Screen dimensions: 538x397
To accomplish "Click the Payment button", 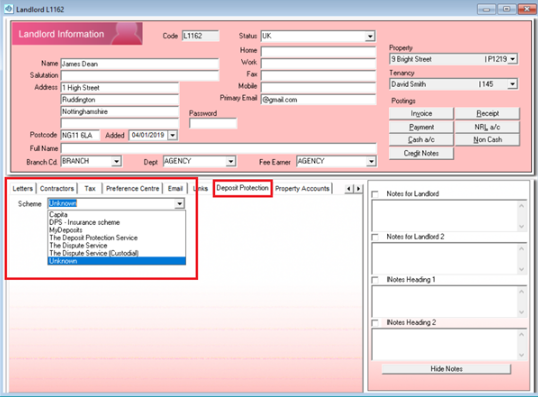I will 421,127.
